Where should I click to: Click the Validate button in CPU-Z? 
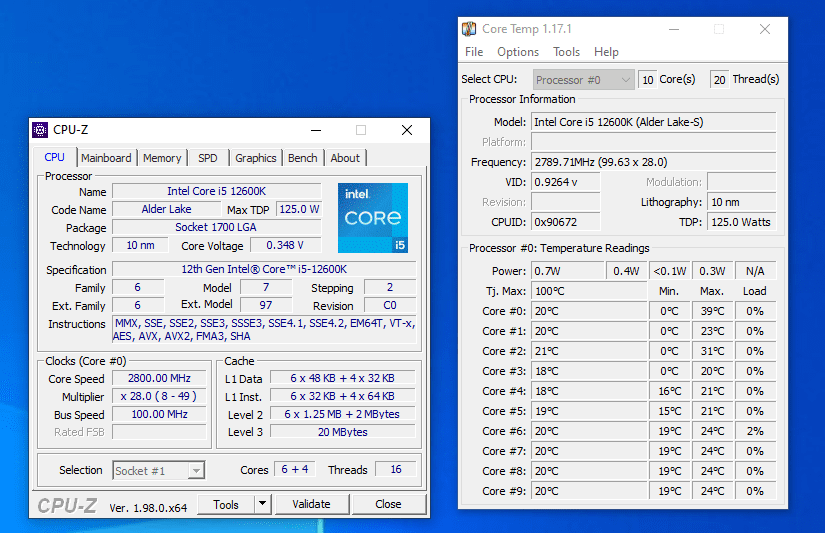click(x=311, y=504)
